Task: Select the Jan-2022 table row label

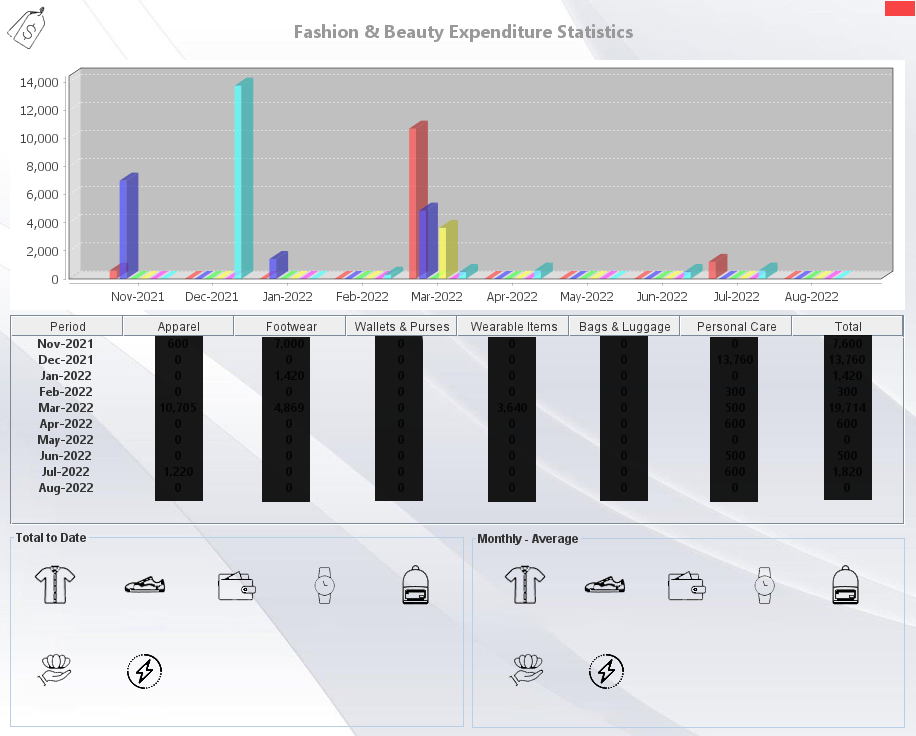Action: tap(65, 376)
